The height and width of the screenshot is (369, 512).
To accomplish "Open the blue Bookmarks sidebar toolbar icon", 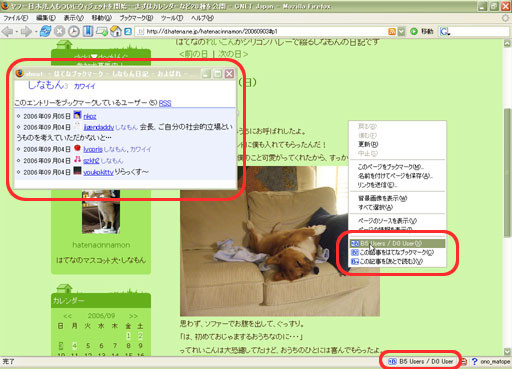I will 88,32.
